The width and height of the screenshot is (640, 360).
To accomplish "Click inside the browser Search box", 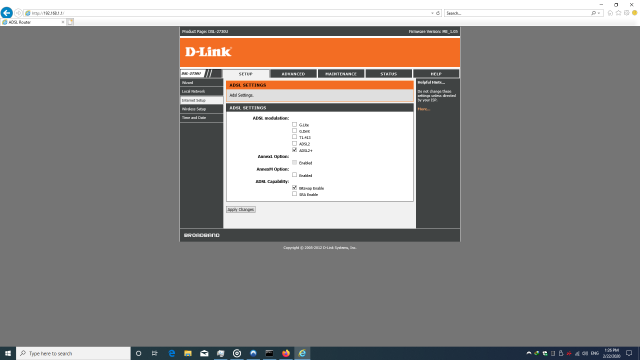I will click(517, 13).
